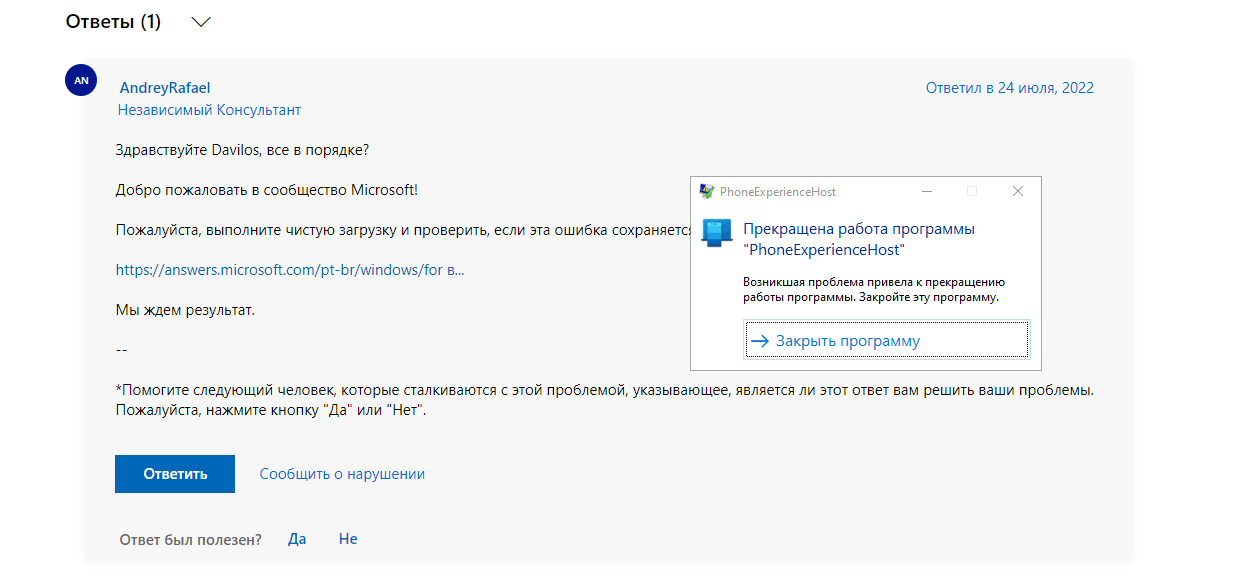Click the Независимый Консультант label
1238x578 pixels.
click(x=209, y=110)
